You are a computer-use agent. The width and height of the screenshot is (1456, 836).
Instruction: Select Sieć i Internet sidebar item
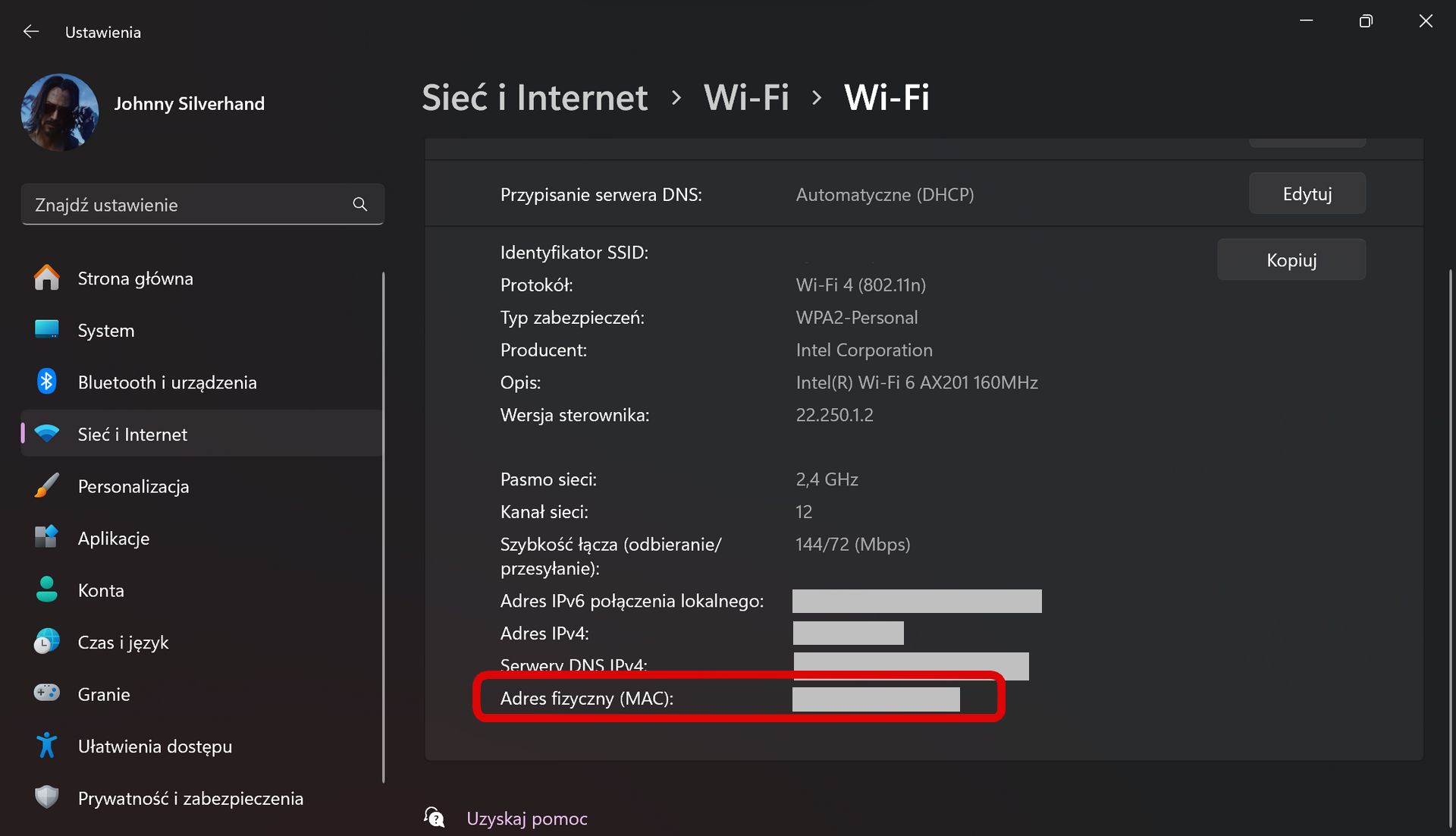pos(202,434)
